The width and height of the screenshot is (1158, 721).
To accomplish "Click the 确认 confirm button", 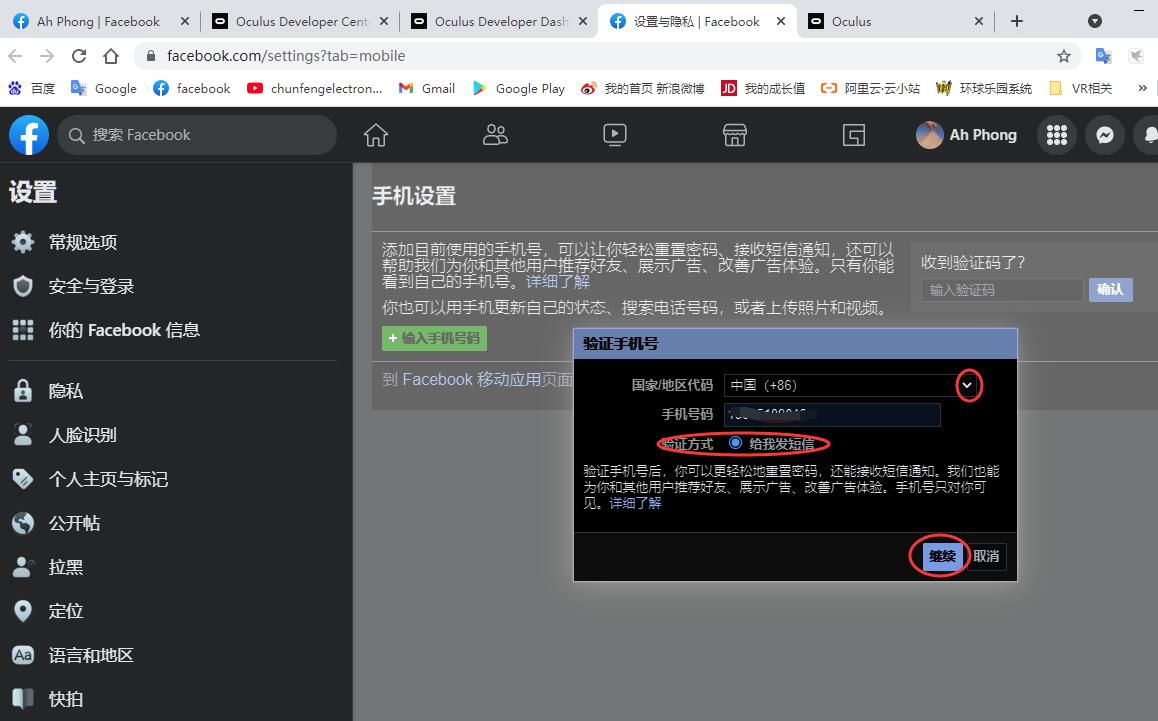I will tap(1110, 290).
